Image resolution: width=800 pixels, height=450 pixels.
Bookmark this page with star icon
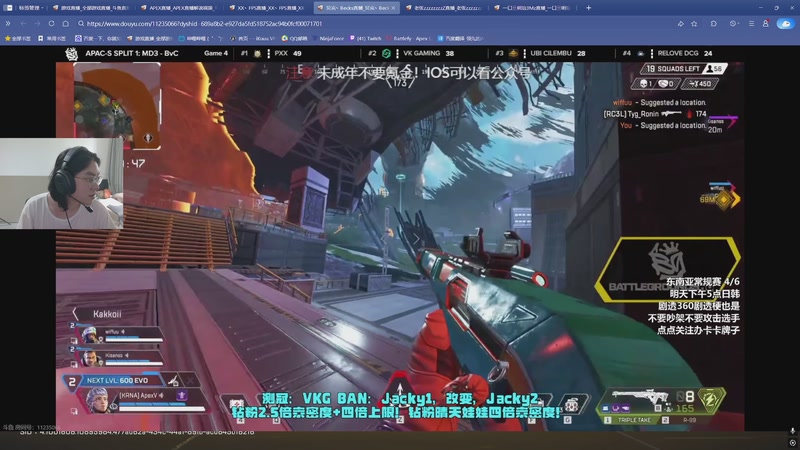(694, 23)
